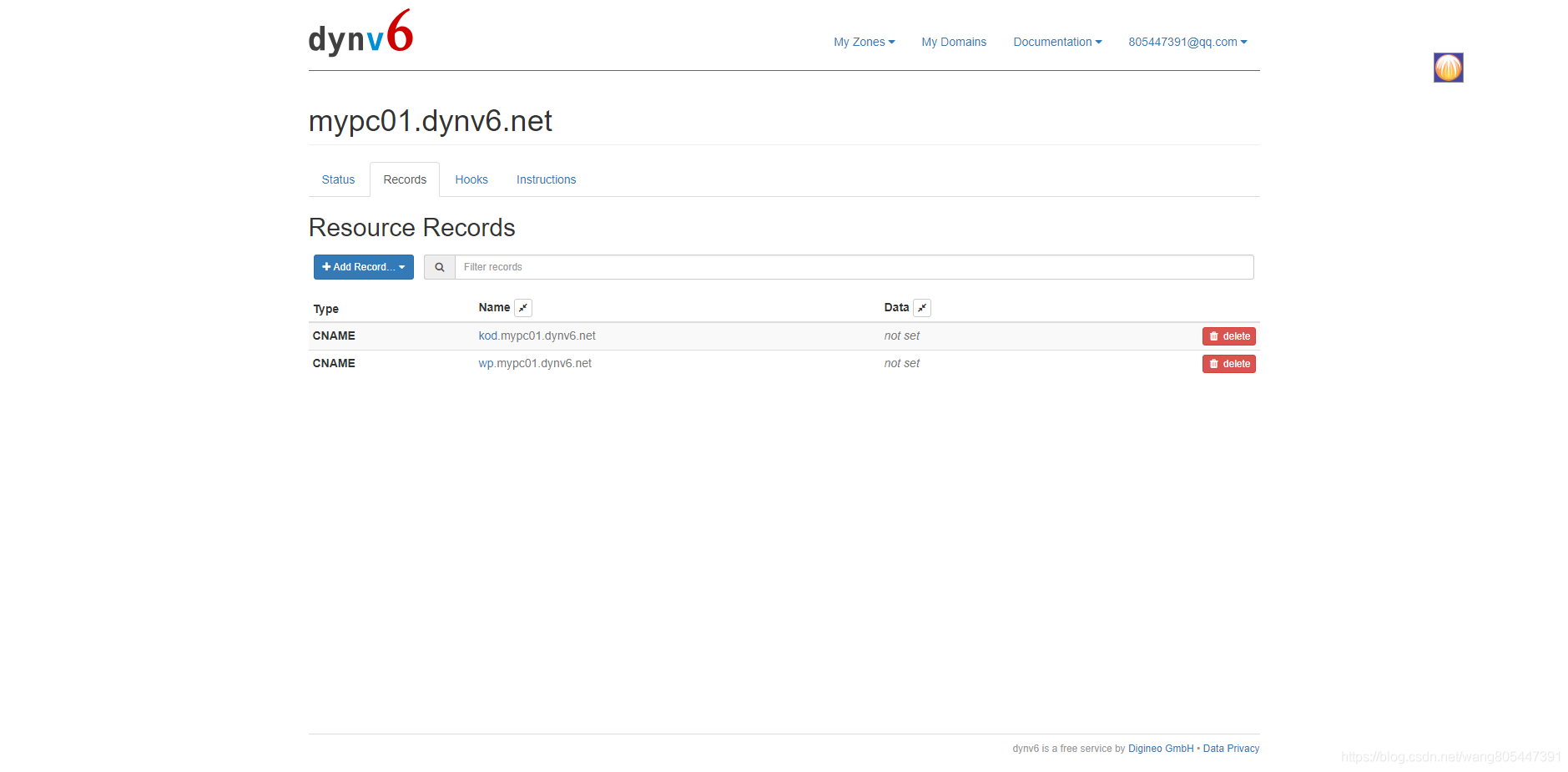Select the Records tab

(405, 179)
